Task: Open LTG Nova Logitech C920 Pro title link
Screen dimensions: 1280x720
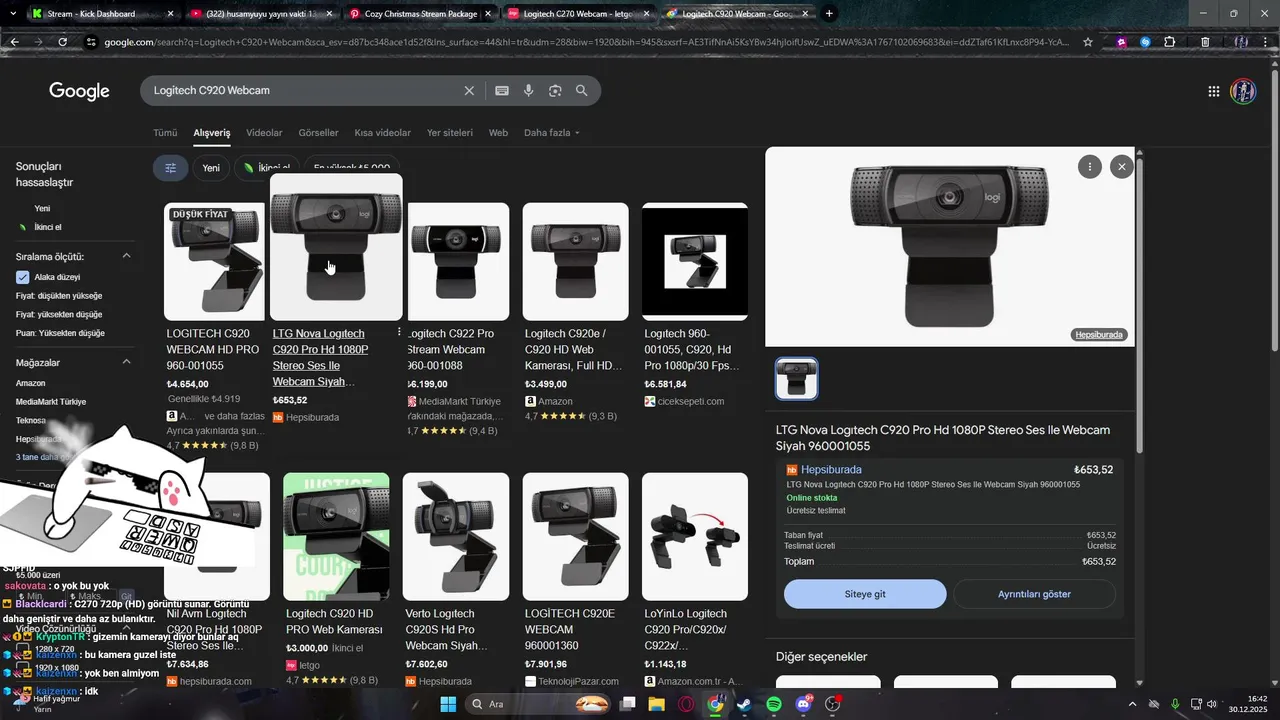Action: pyautogui.click(x=320, y=357)
